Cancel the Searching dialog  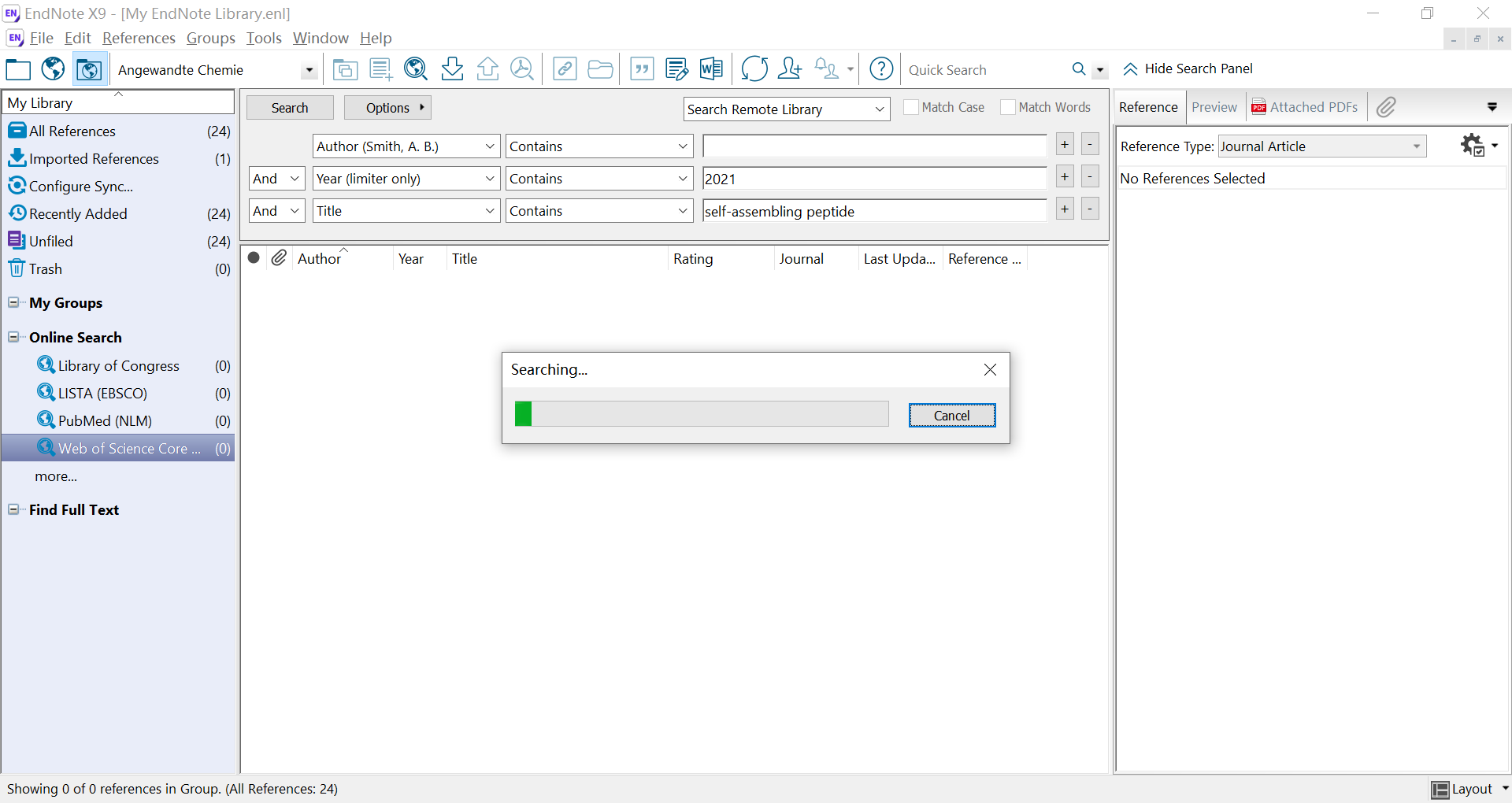tap(952, 416)
